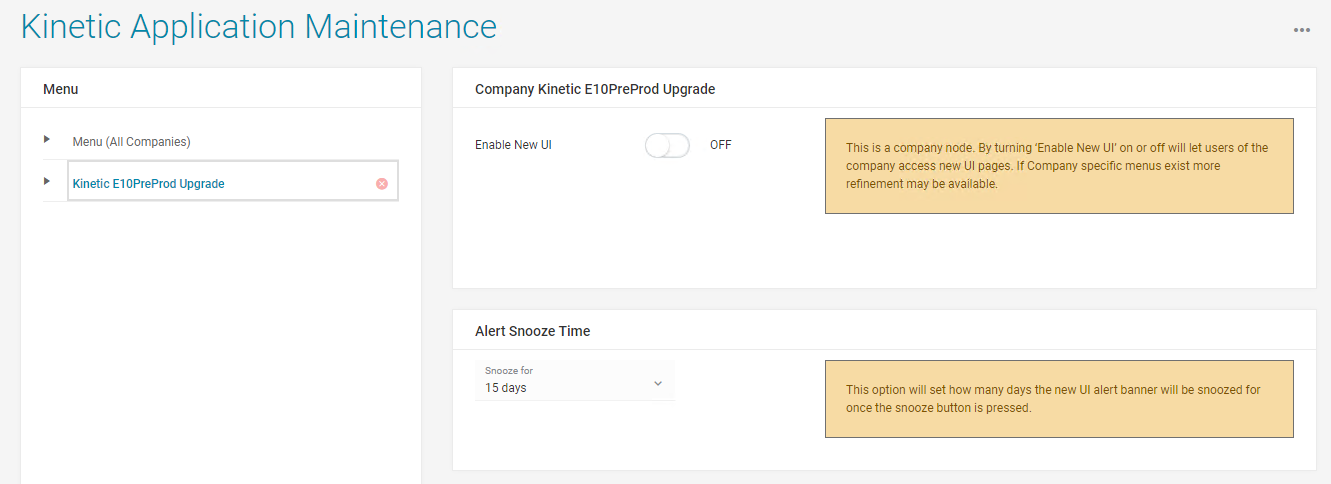
Task: Select Kinetic E10PreProd Upgrade in the menu tree
Action: click(x=149, y=184)
